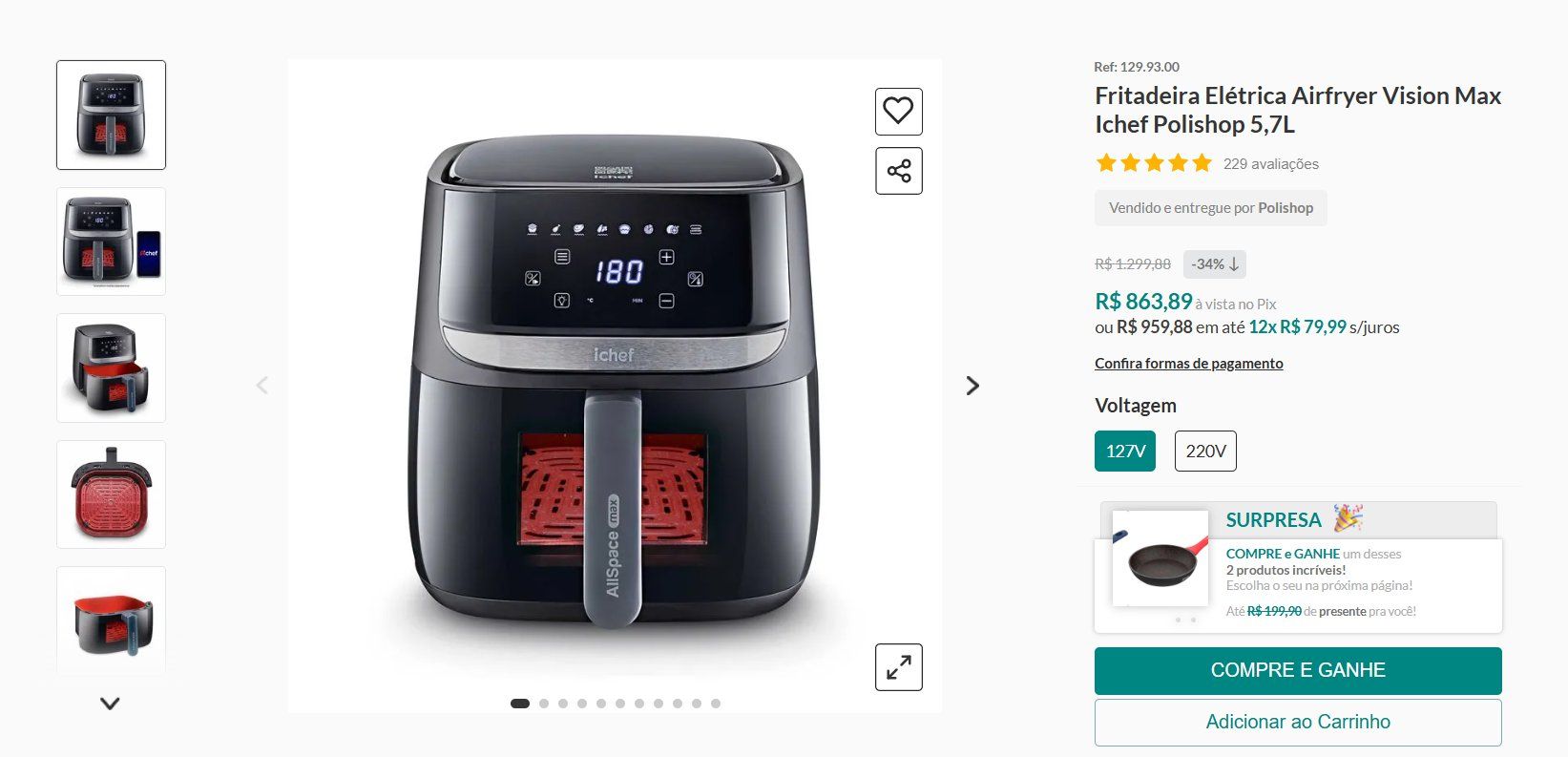Image resolution: width=1568 pixels, height=757 pixels.
Task: Click the surprise frying pan gift image
Action: [x=1161, y=559]
